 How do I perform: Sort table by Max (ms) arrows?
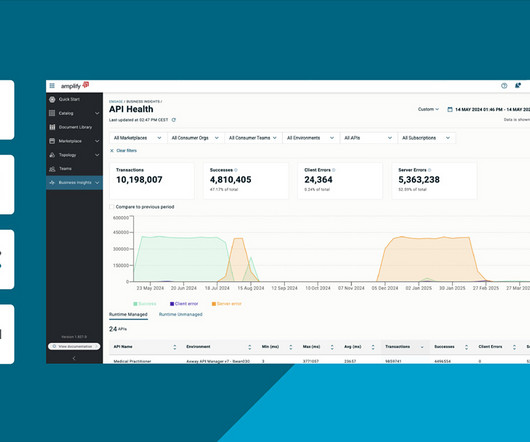coord(332,347)
